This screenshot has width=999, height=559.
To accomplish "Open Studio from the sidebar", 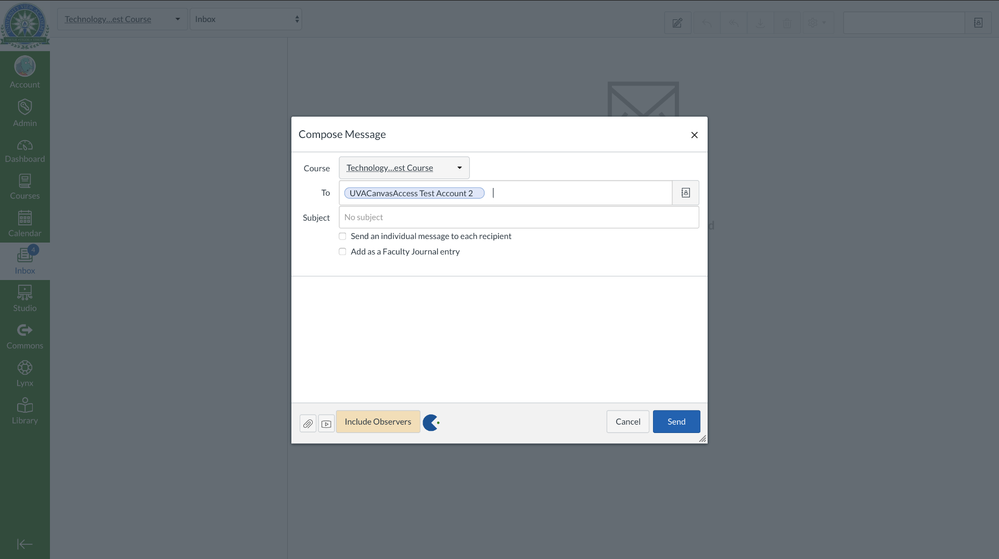I will tap(25, 298).
